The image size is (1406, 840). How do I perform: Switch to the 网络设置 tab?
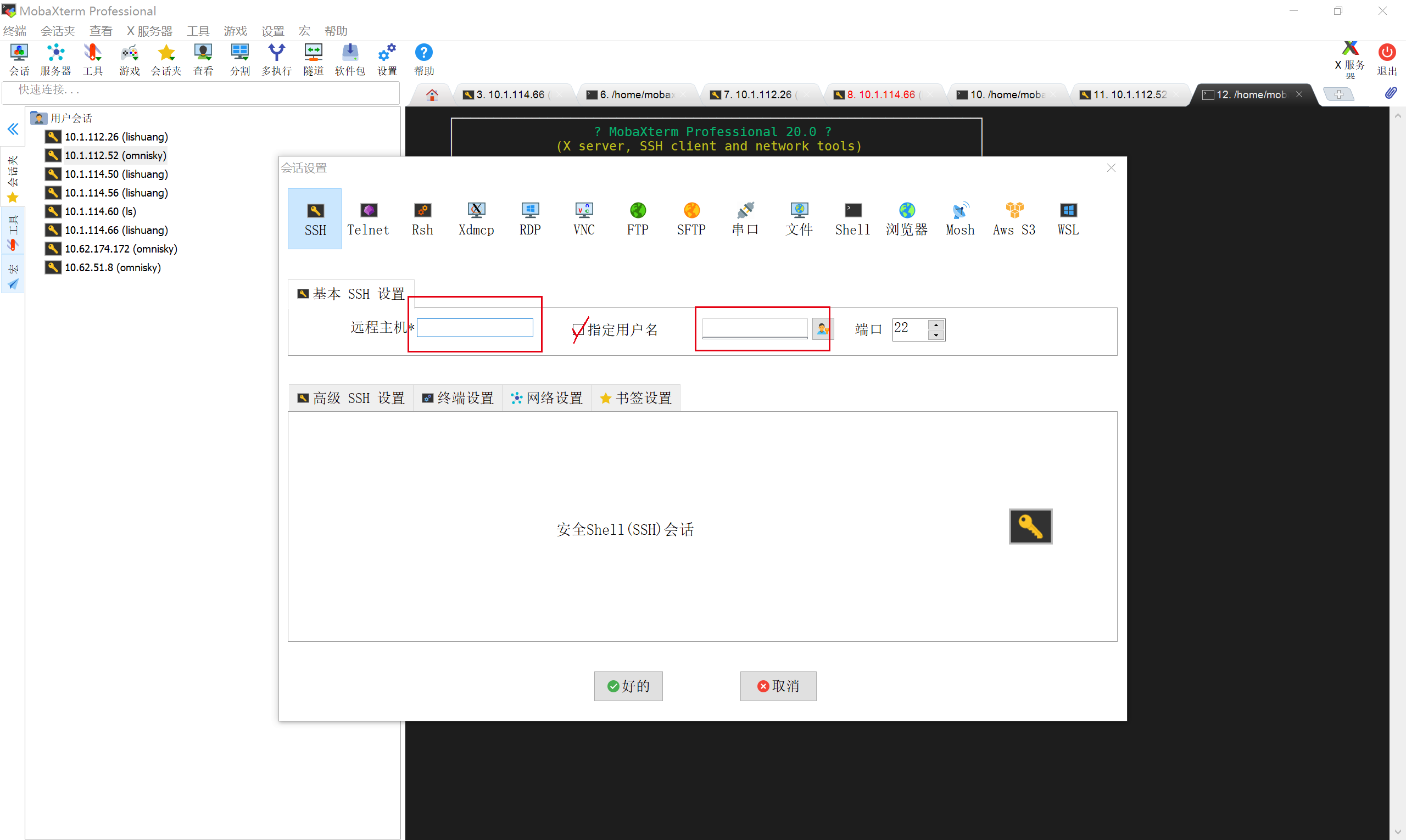pyautogui.click(x=547, y=397)
